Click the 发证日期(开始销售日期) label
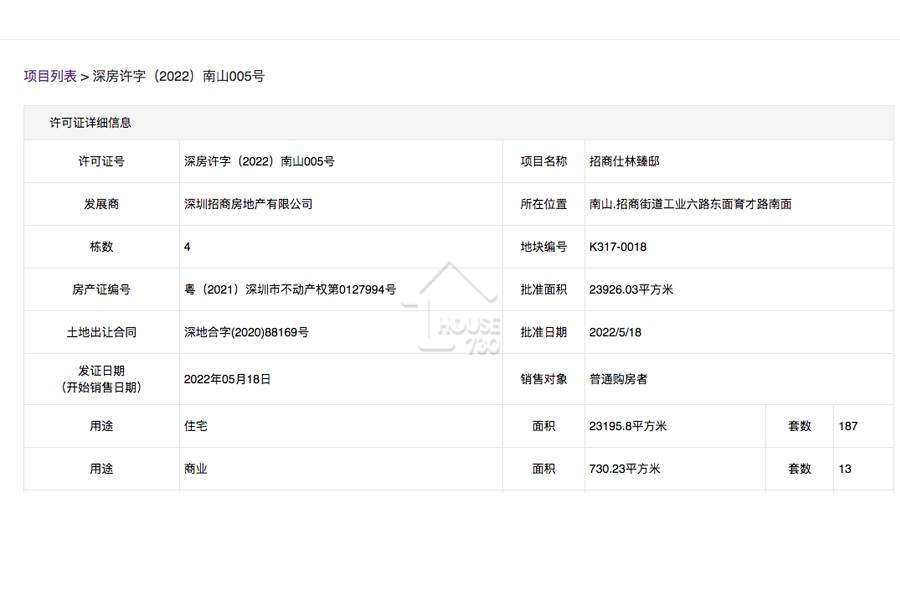The height and width of the screenshot is (600, 900). 102,379
